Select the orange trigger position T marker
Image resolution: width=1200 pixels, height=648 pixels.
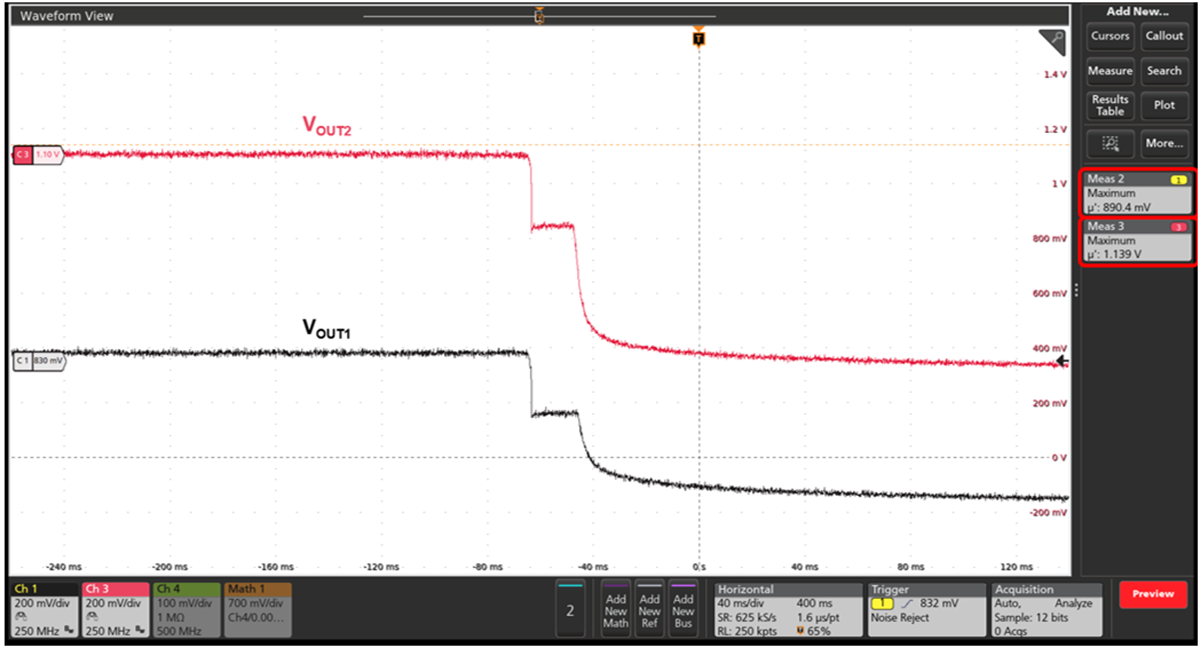point(699,38)
